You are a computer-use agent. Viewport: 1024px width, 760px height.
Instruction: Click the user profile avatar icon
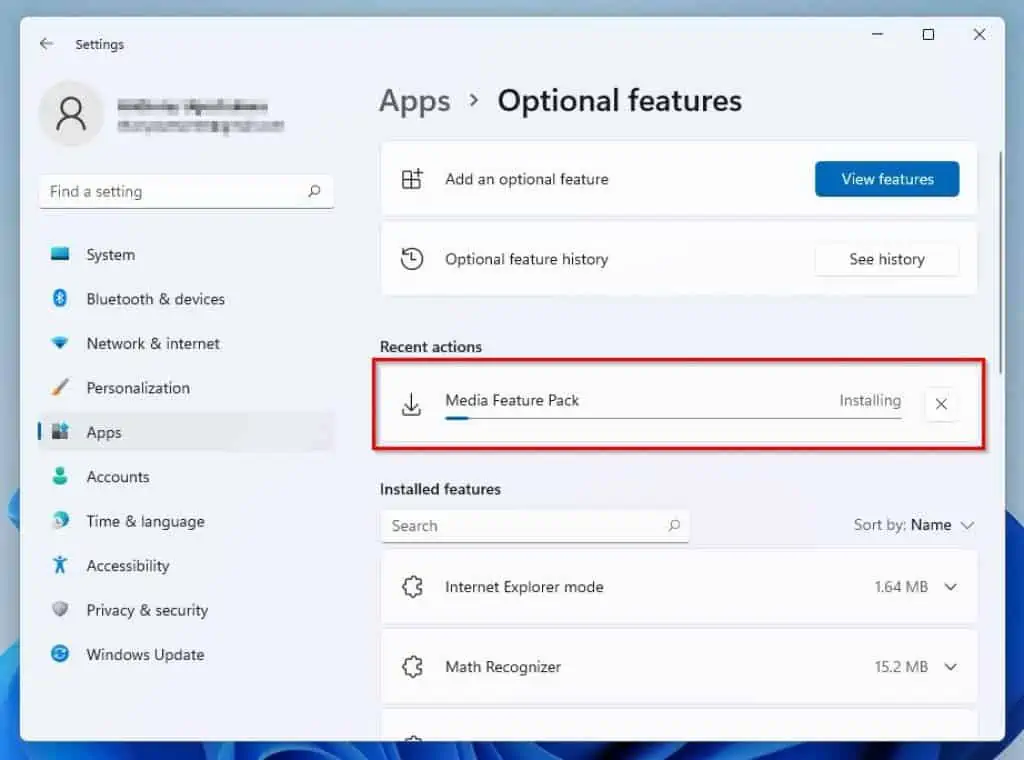pos(71,114)
